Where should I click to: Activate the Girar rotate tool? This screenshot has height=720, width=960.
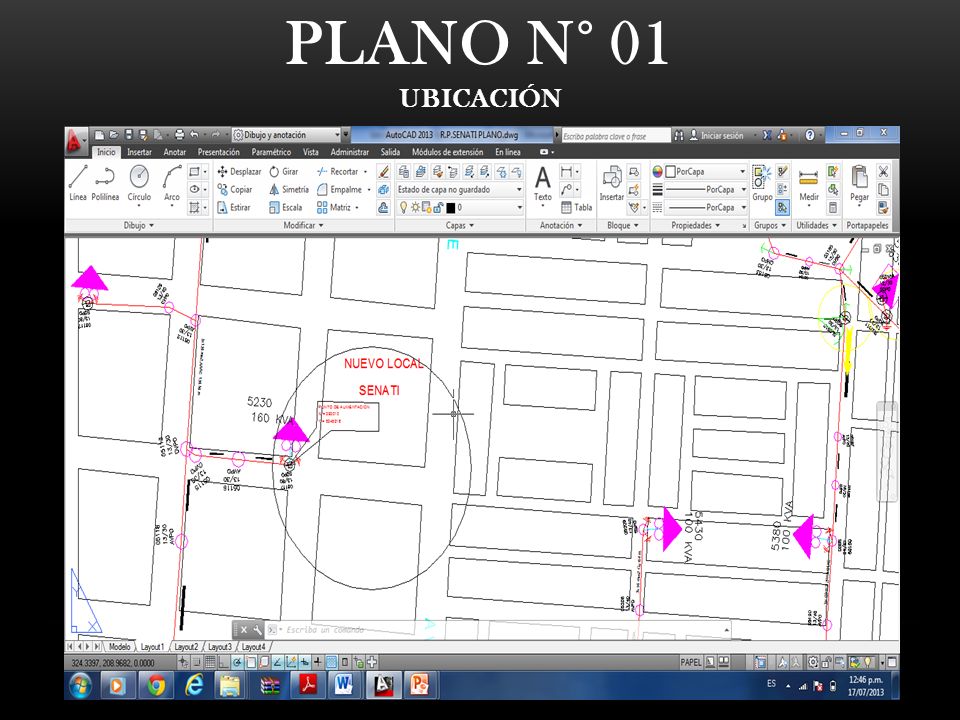(284, 172)
